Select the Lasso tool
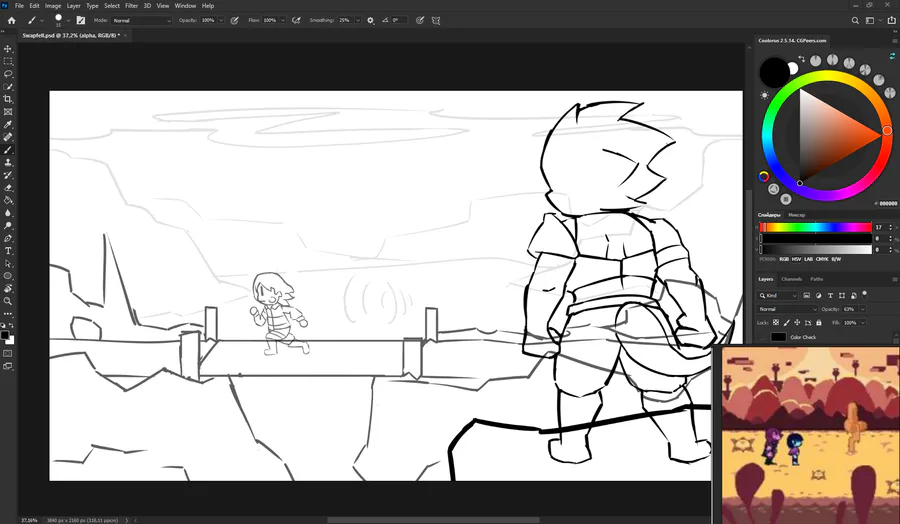The width and height of the screenshot is (900, 524). (8, 74)
